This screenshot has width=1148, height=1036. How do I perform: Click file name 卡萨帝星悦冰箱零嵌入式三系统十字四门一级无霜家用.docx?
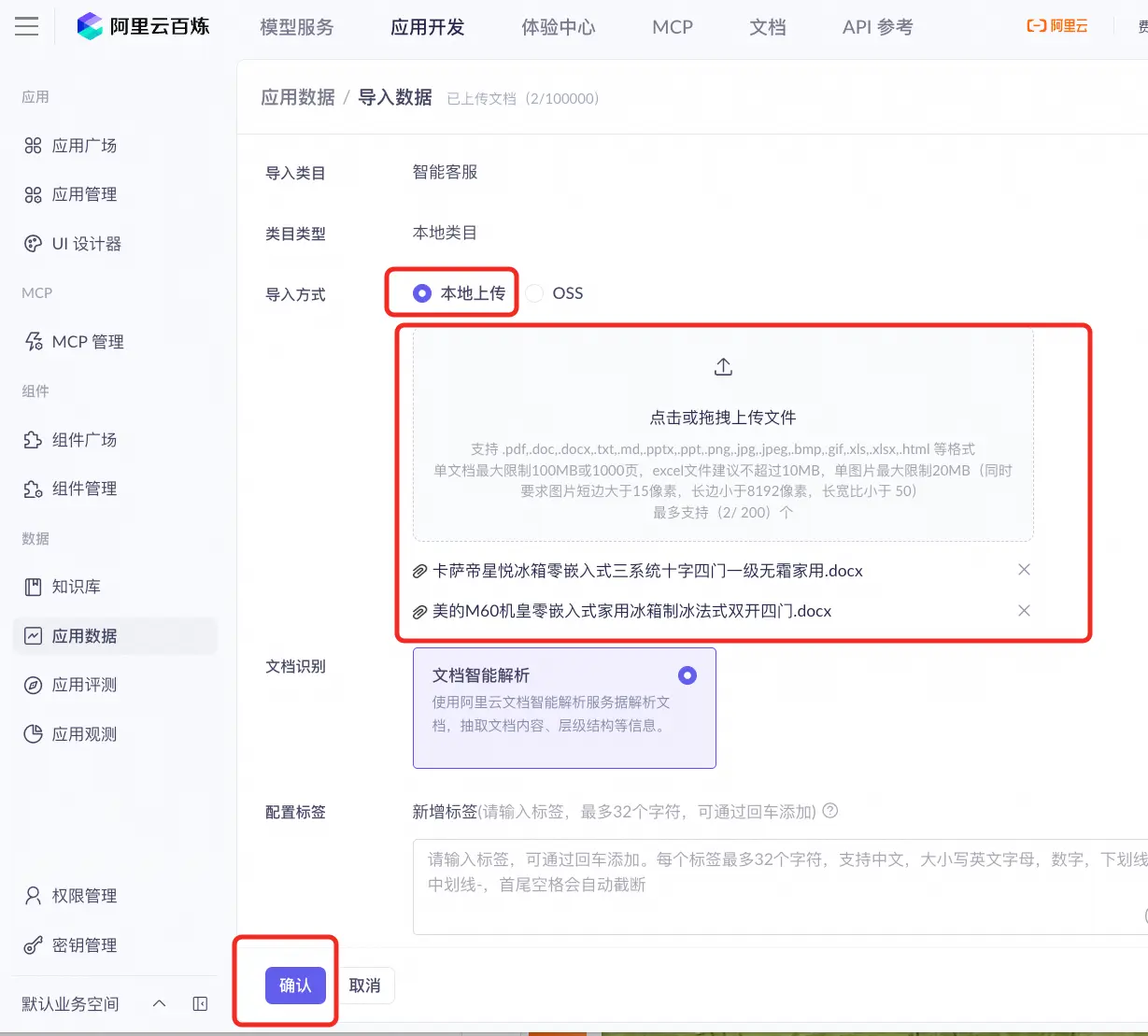click(647, 571)
